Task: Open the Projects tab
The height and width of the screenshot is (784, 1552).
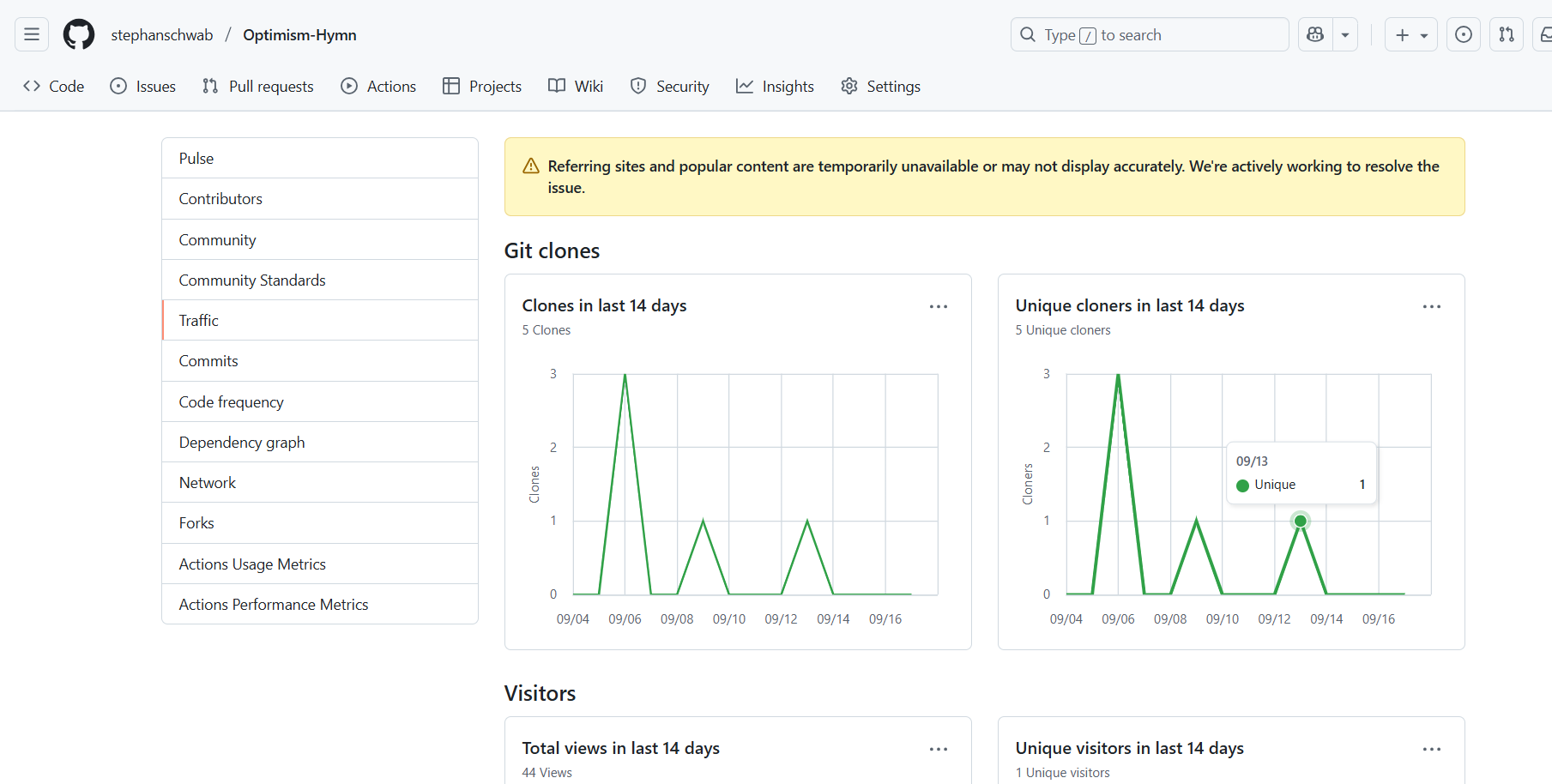Action: point(482,87)
